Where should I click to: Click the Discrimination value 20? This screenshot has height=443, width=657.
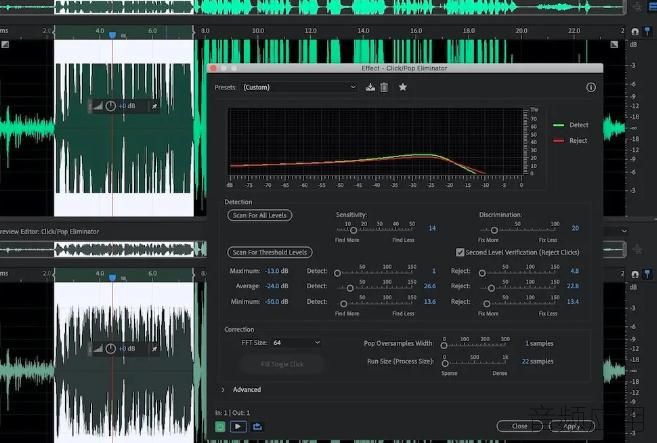point(575,228)
